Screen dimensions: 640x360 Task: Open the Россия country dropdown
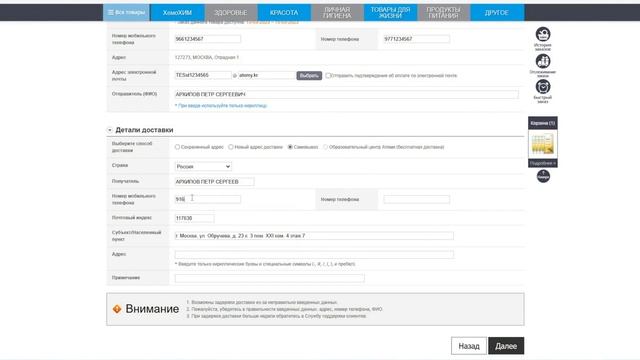point(203,167)
